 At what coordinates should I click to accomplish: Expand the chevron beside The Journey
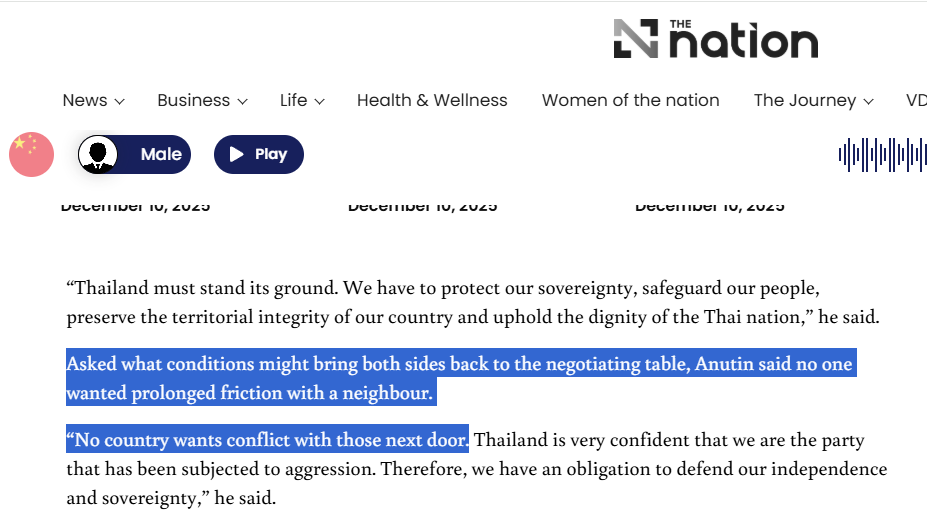coord(868,101)
